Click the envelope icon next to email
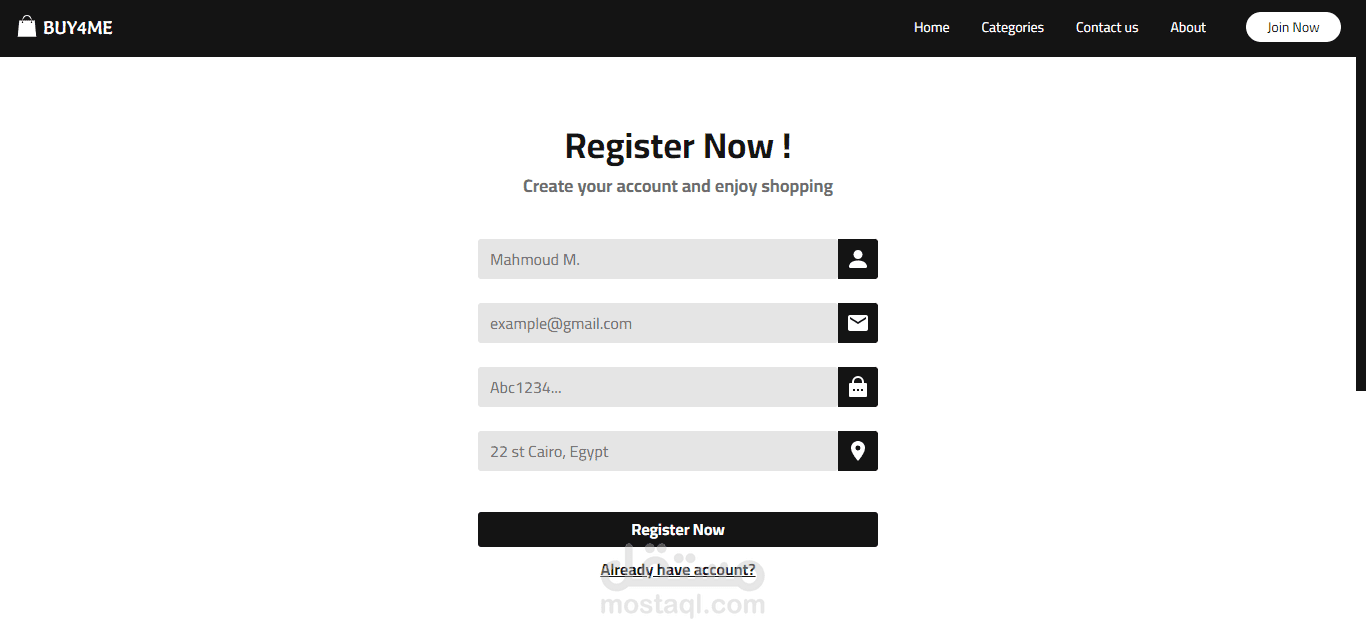 tap(857, 323)
